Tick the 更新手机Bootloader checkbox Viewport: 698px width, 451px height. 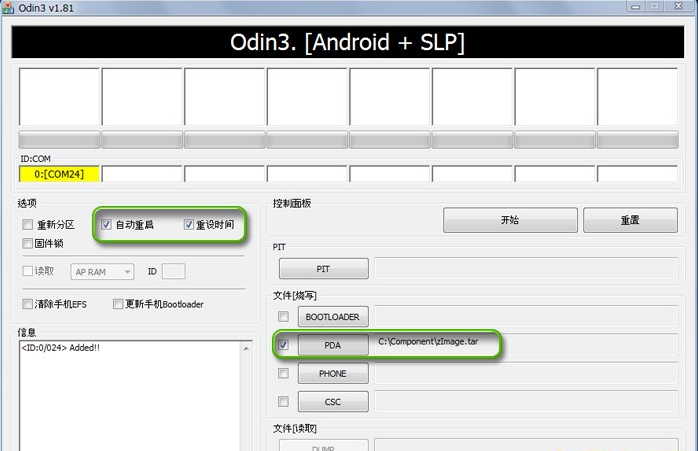118,304
